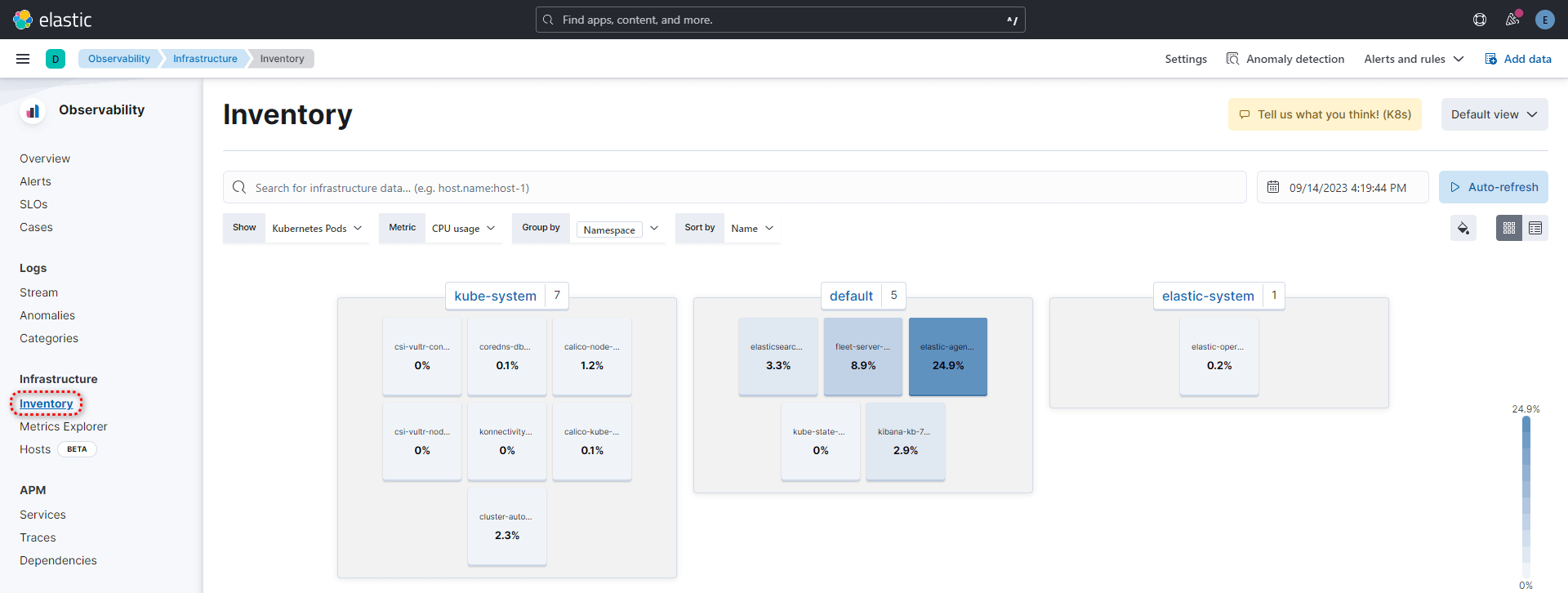This screenshot has width=1568, height=593.
Task: Select the elasticsearch pod tile at 3.3%
Action: (x=778, y=357)
